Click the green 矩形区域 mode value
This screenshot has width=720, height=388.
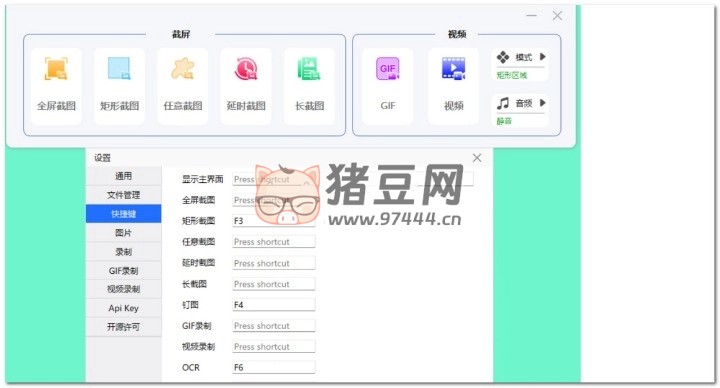(x=512, y=75)
